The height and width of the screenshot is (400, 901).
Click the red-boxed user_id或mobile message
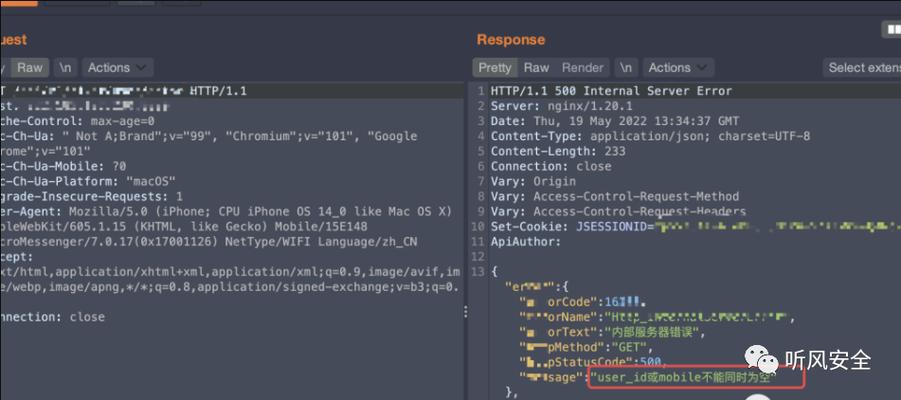(x=697, y=379)
